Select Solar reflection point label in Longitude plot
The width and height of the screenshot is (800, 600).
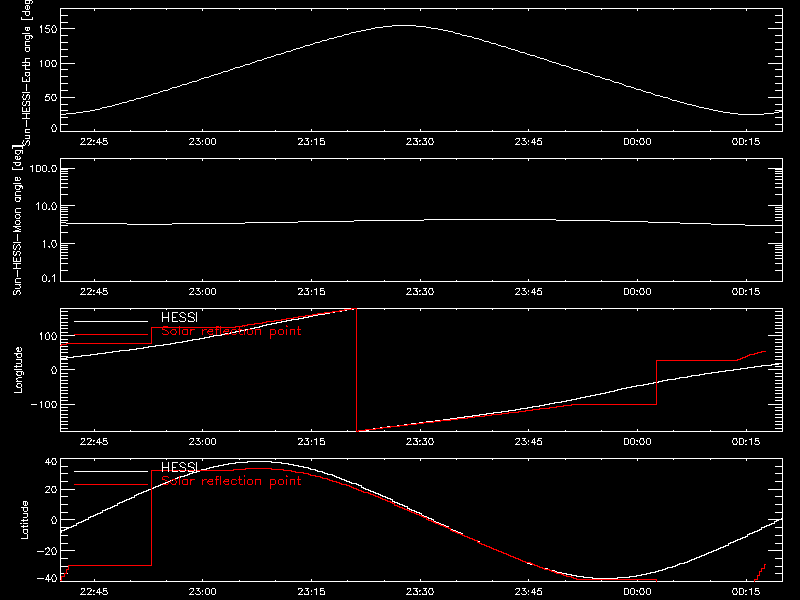pos(231,331)
